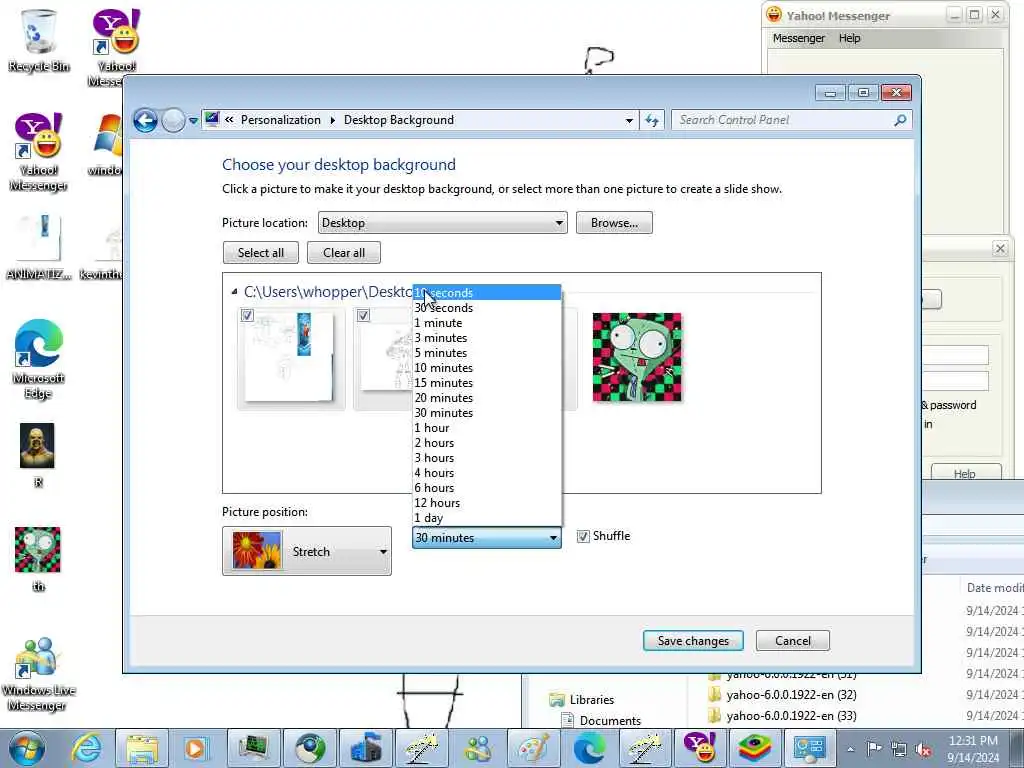
Task: Select the desktop image icon labeled R
Action: coord(37,455)
